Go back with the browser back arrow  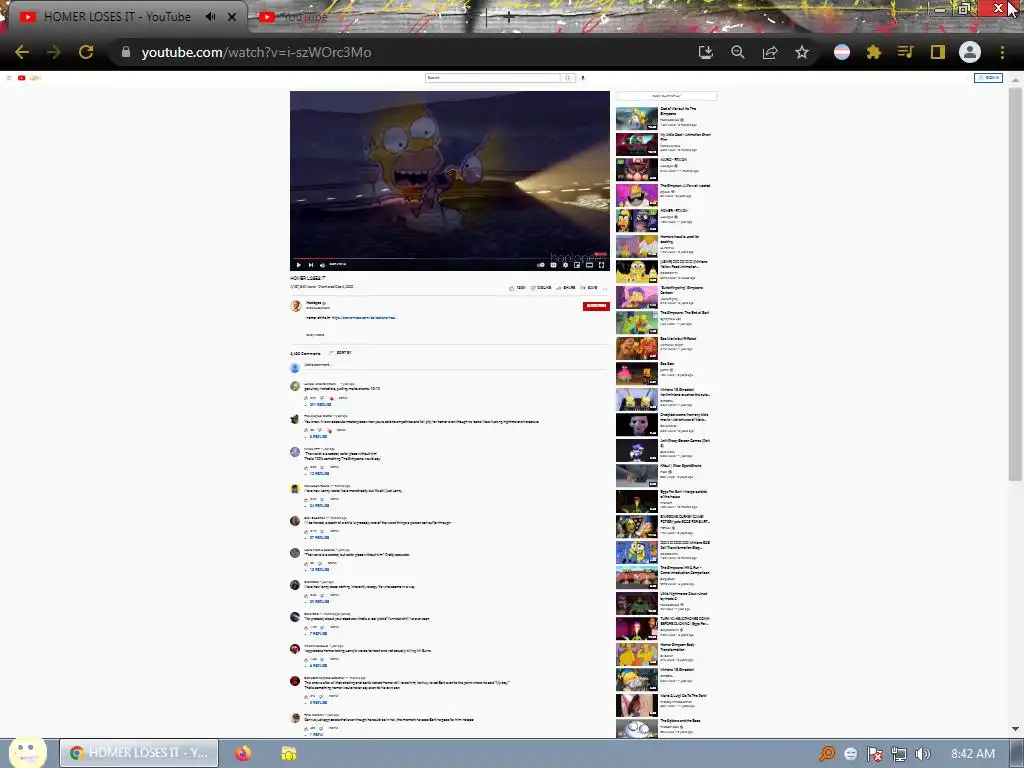[22, 52]
